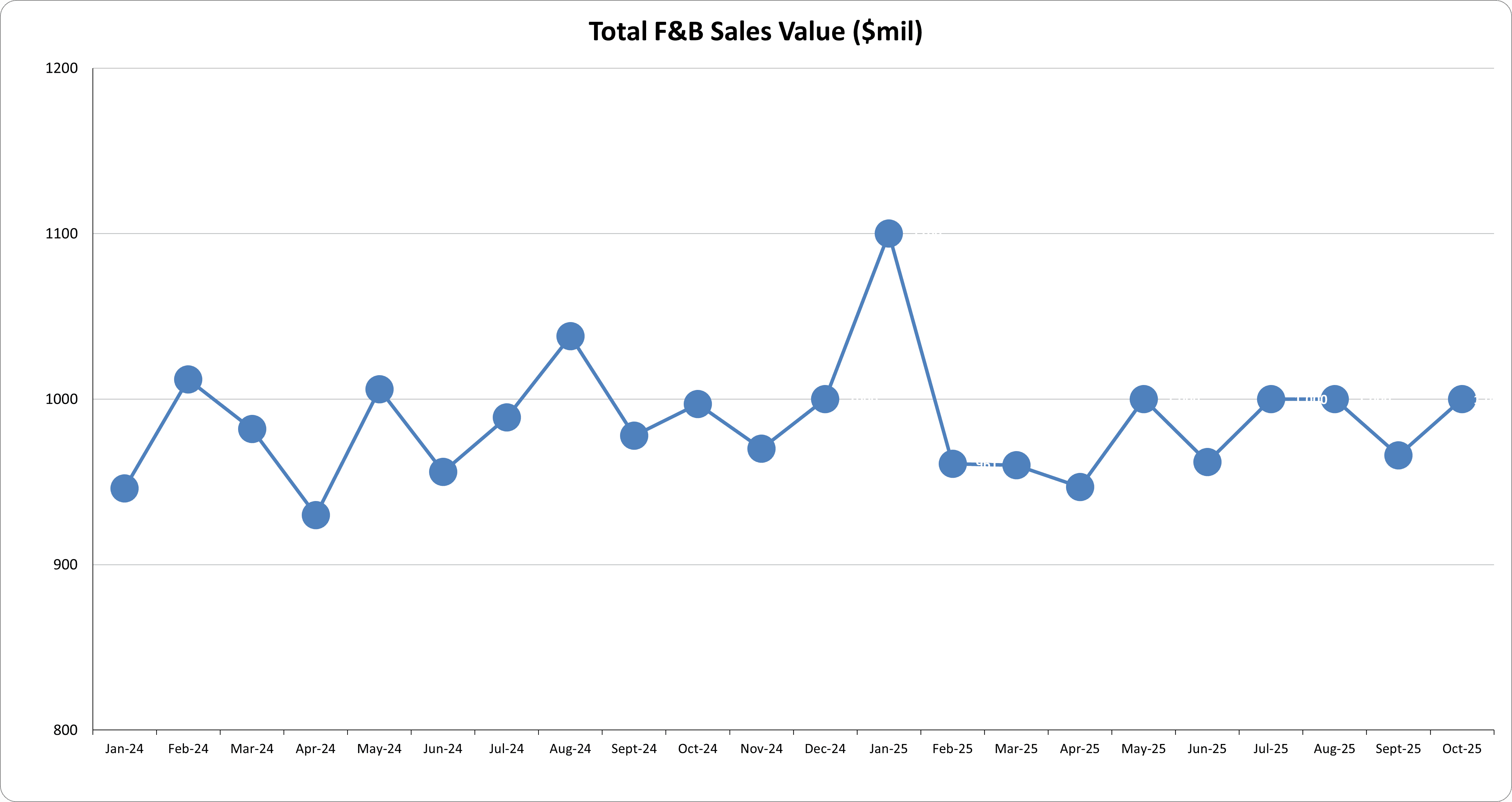This screenshot has height=802, width=1512.
Task: Select the Feb-24 data marker
Action: 188,380
